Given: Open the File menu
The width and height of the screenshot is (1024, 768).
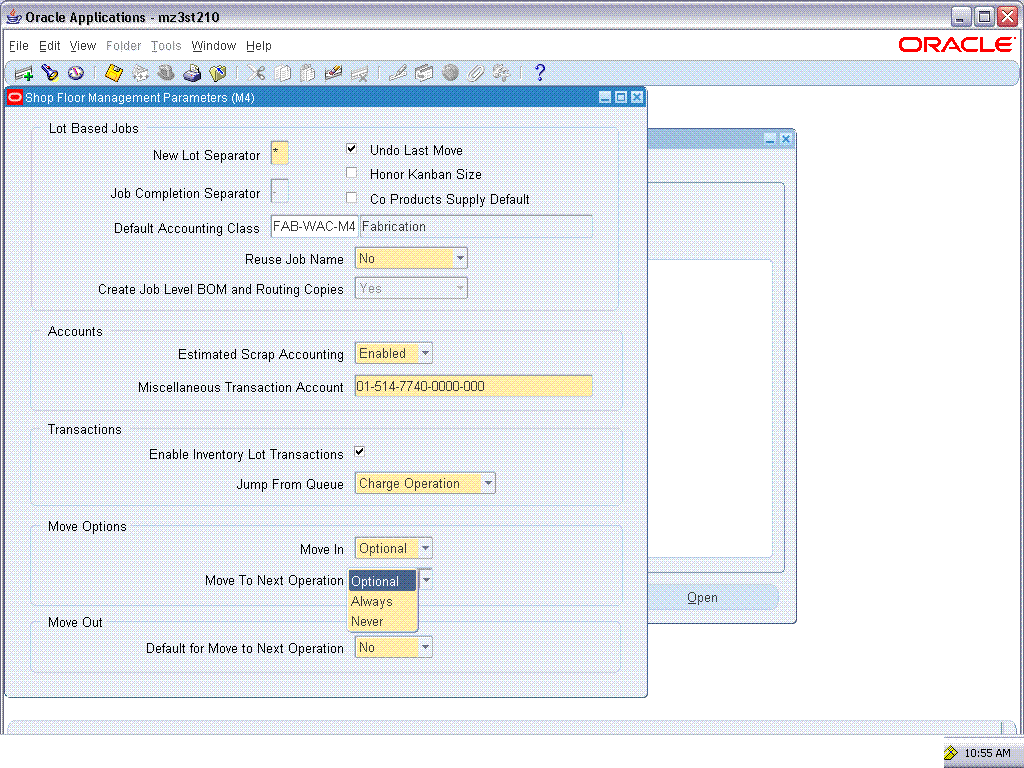Looking at the screenshot, I should tap(19, 46).
